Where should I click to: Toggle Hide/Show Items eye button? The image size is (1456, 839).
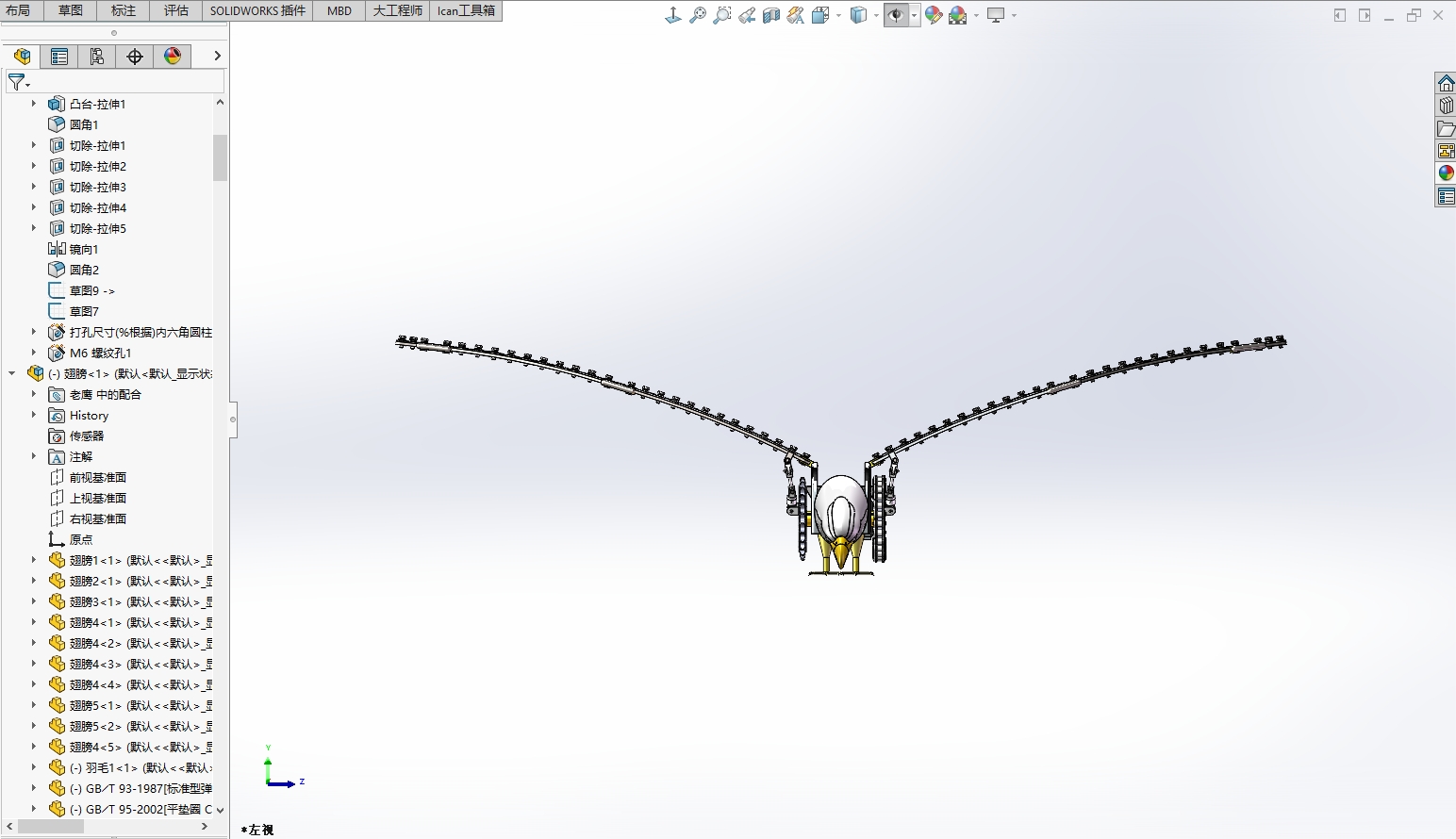[x=896, y=15]
